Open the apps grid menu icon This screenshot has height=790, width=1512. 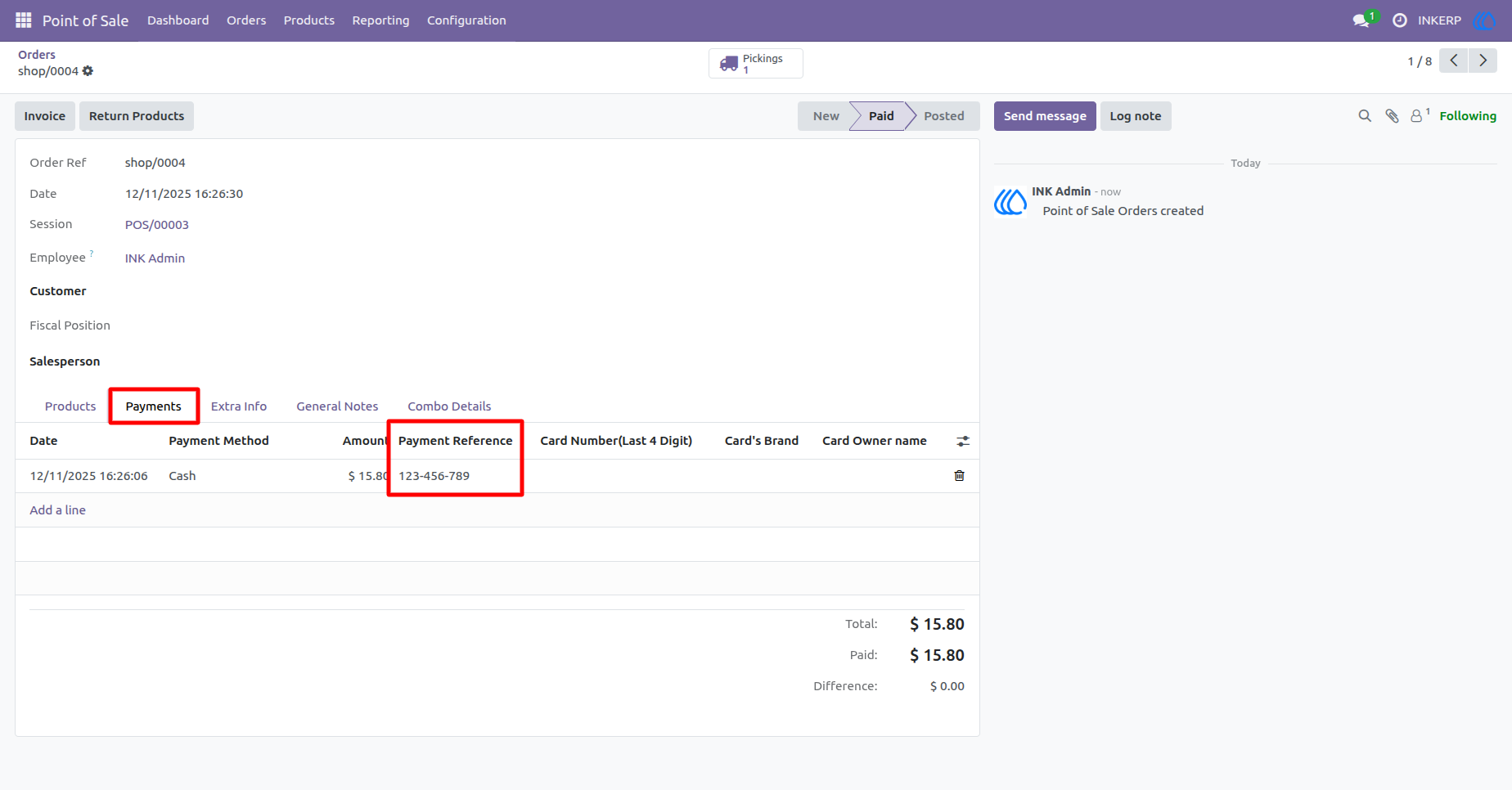point(24,20)
